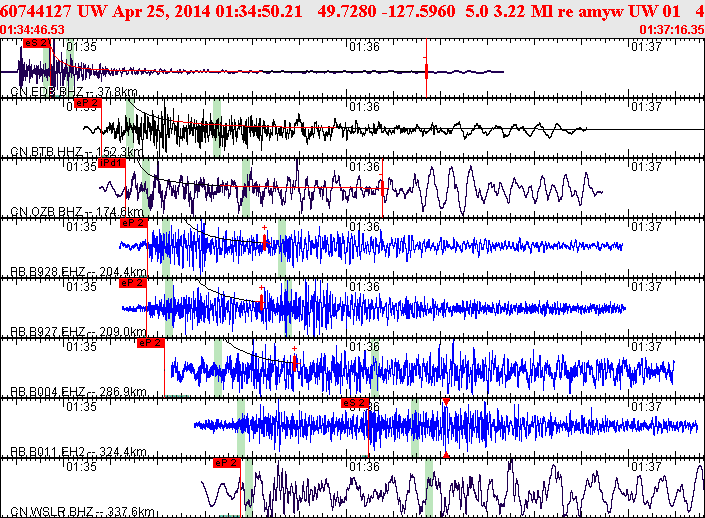Click the longitude value -127.5960 in header

(x=418, y=11)
